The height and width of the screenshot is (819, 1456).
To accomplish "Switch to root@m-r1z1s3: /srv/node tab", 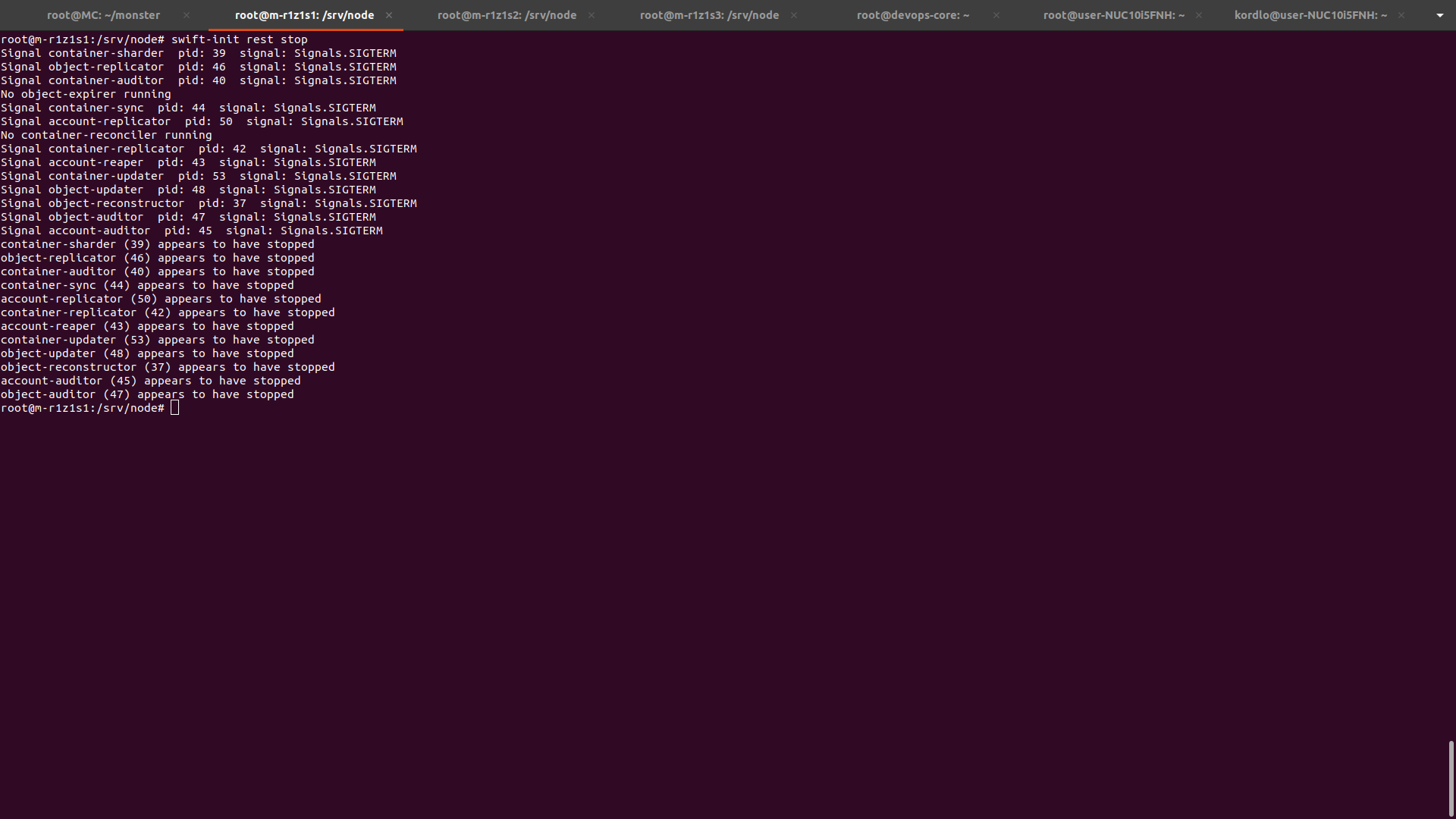I will (x=709, y=15).
